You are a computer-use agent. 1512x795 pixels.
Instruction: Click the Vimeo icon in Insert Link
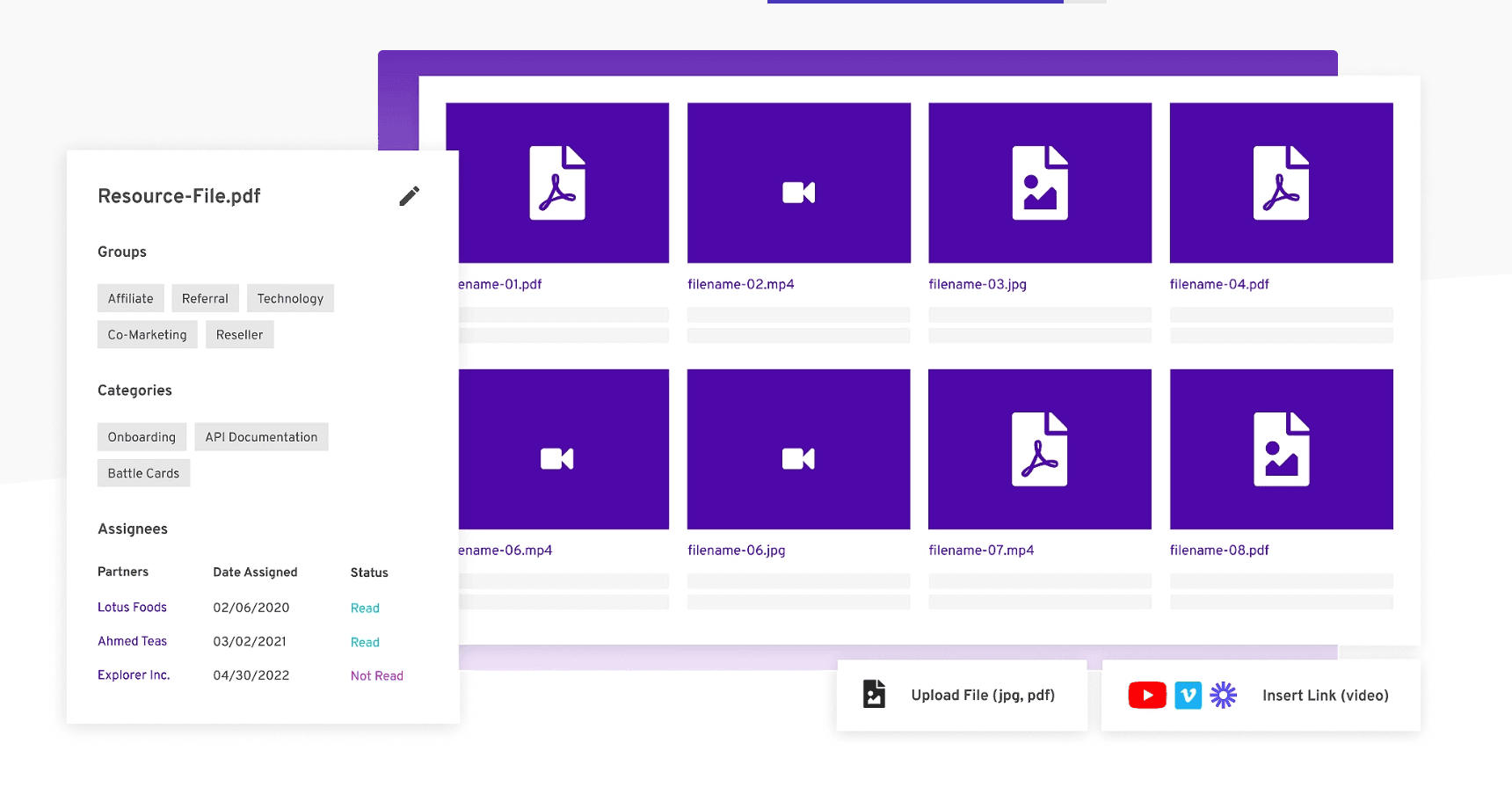(x=1189, y=695)
